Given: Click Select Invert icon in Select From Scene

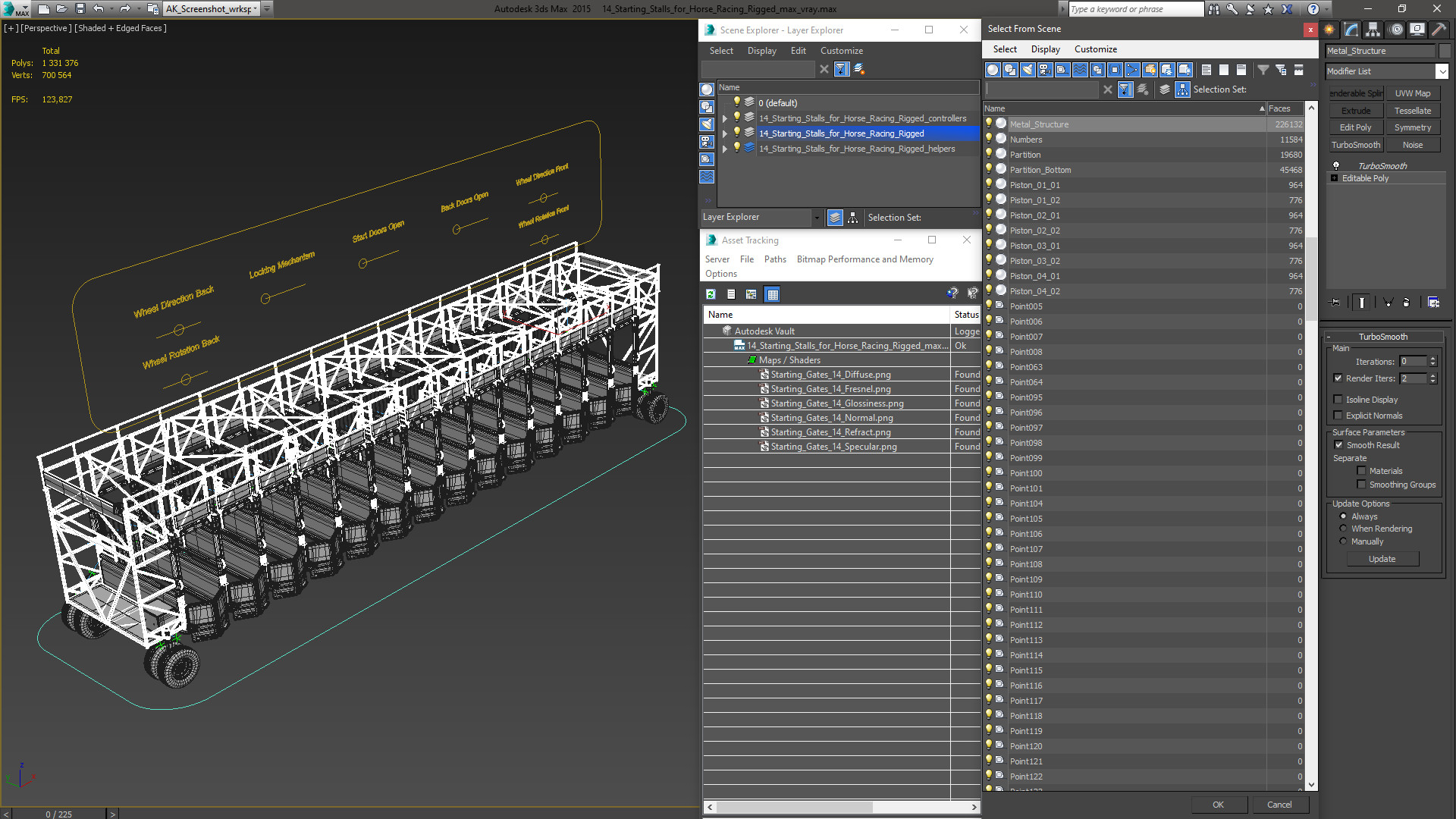Looking at the screenshot, I should tap(1241, 70).
